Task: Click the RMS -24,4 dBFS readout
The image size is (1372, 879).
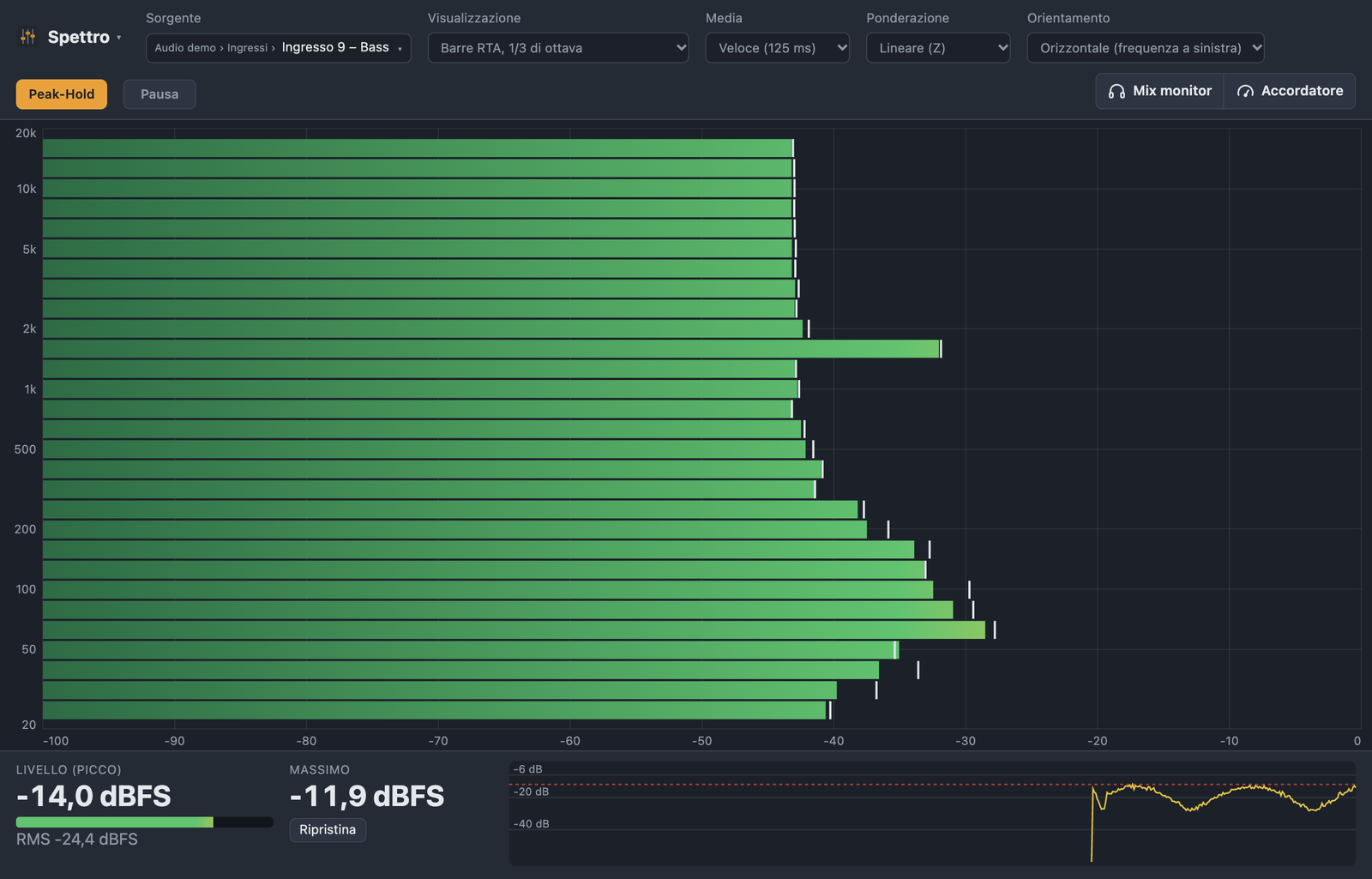Action: pos(77,840)
